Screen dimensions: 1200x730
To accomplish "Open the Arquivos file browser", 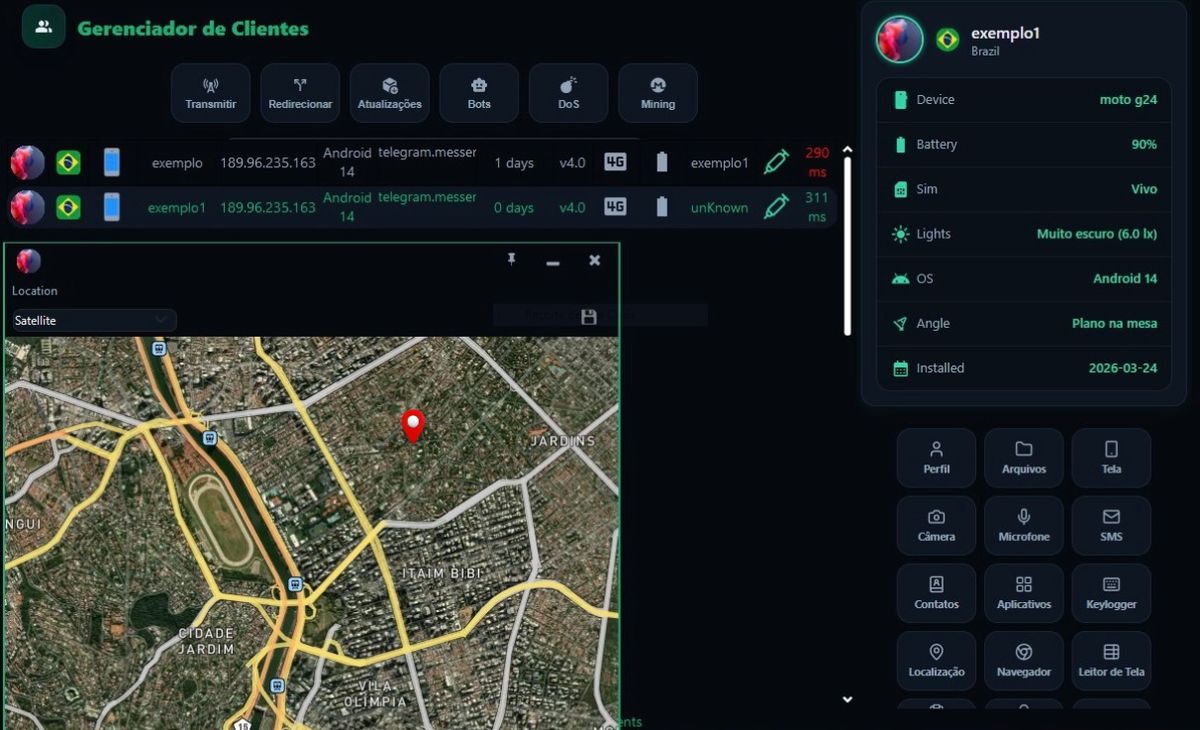I will click(x=1023, y=458).
